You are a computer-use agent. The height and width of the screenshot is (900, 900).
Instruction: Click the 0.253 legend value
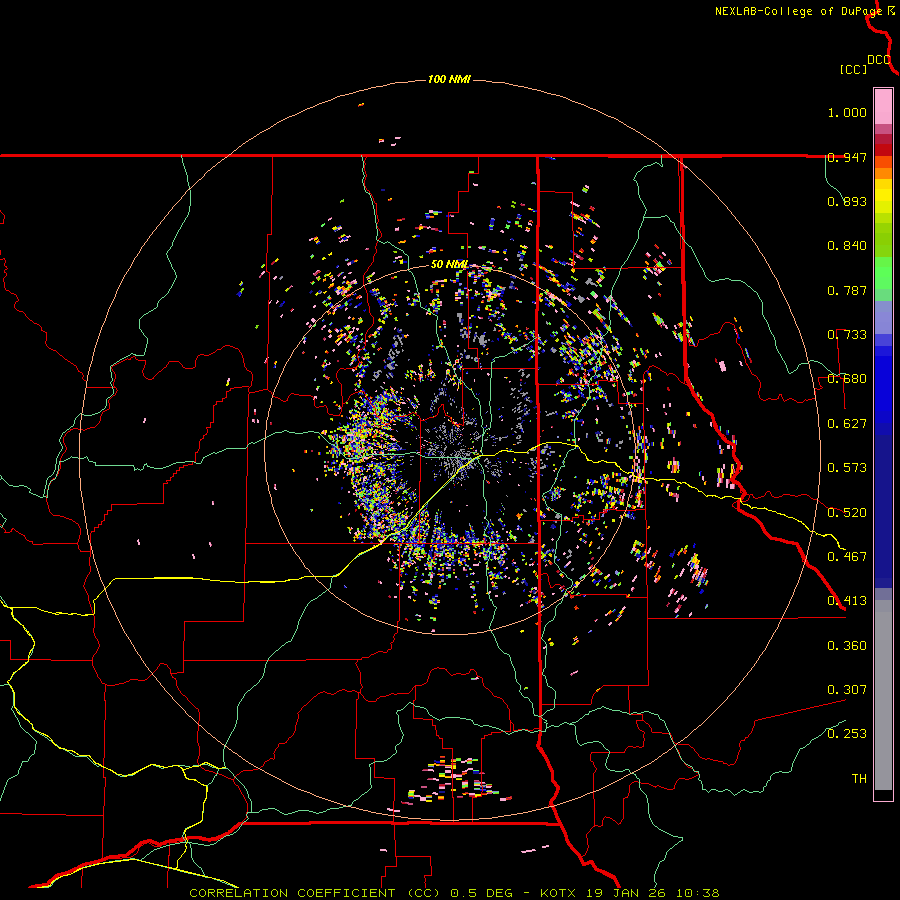(x=847, y=734)
